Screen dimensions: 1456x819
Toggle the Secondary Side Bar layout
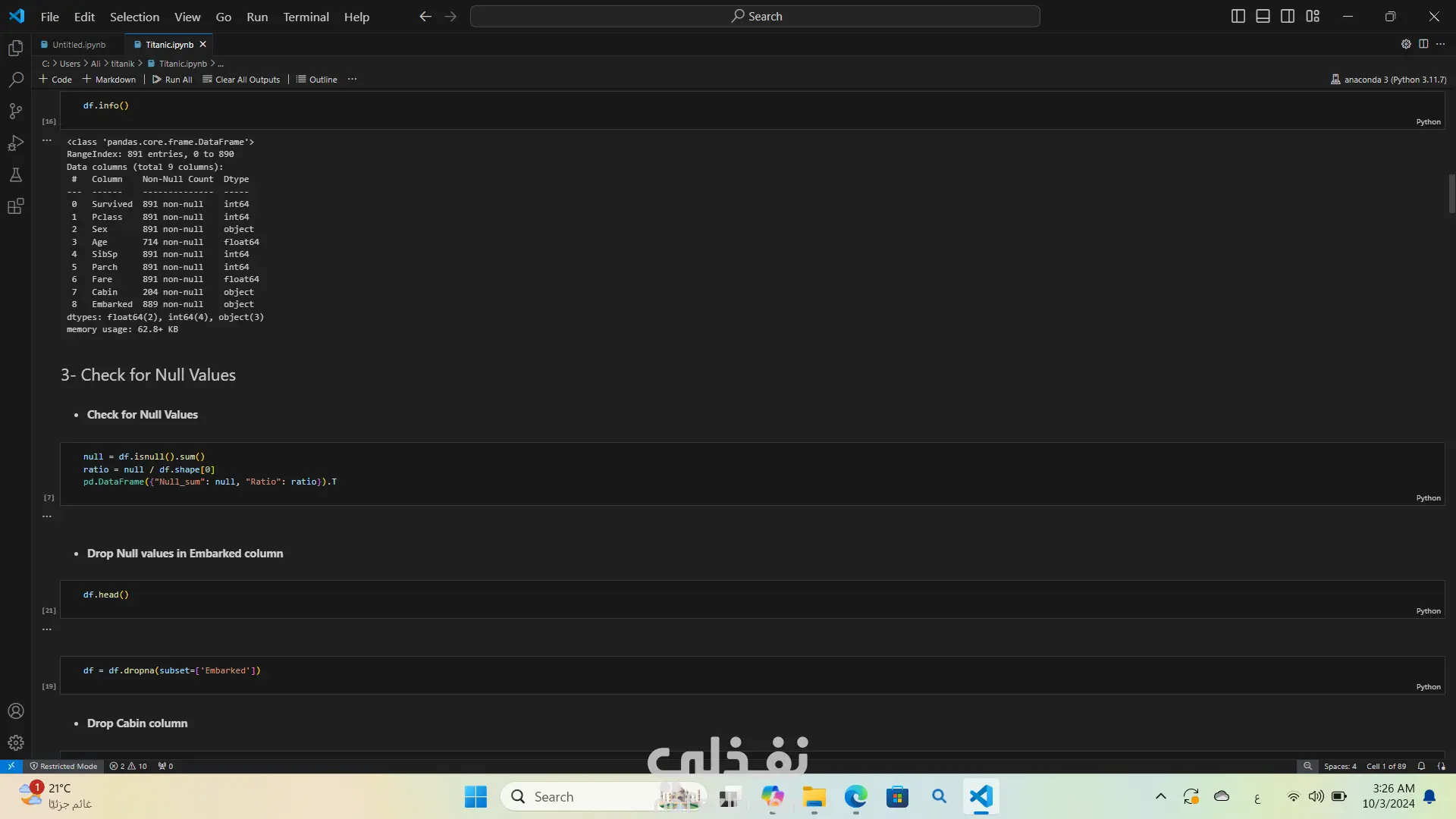coord(1288,16)
